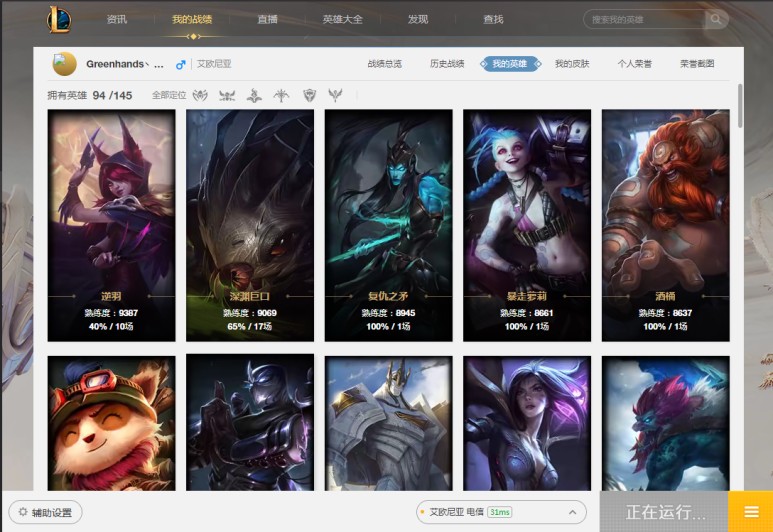Click 65% / 17场 on 深渊巨口 card
Viewport: 773px width, 532px height.
click(x=250, y=326)
